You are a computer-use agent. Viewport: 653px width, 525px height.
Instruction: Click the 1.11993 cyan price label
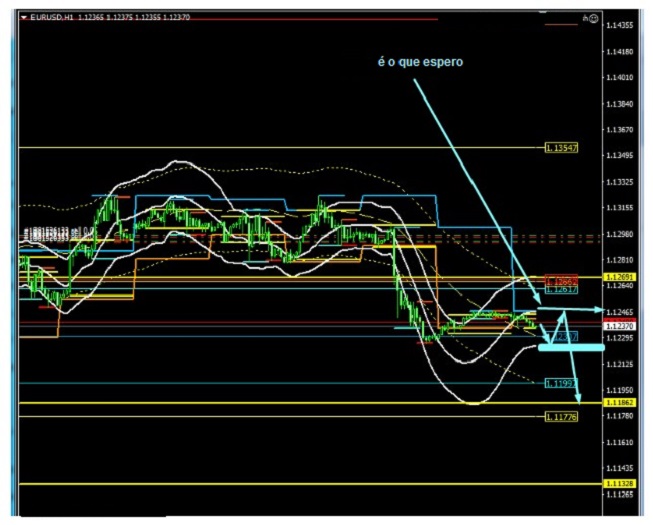coord(560,383)
